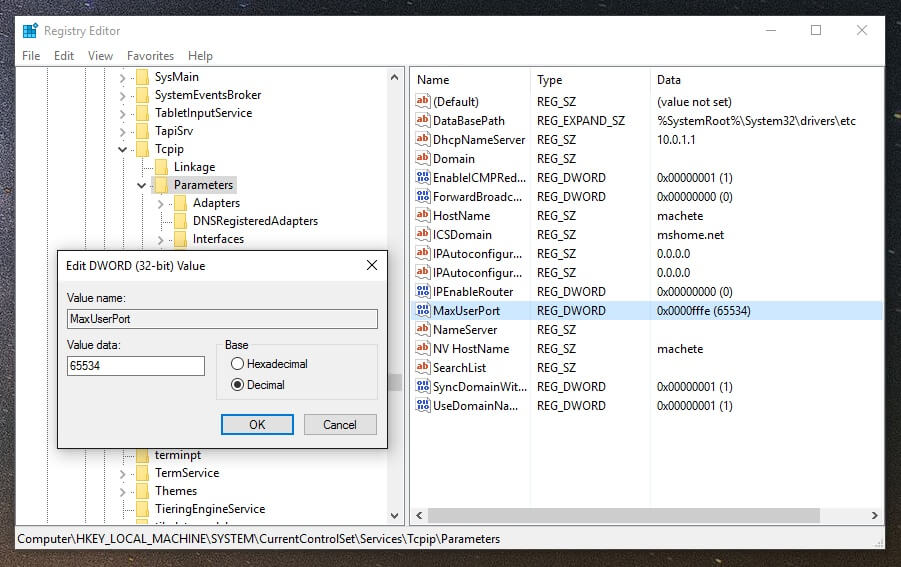Open the Help menu
This screenshot has width=901, height=567.
(x=200, y=56)
